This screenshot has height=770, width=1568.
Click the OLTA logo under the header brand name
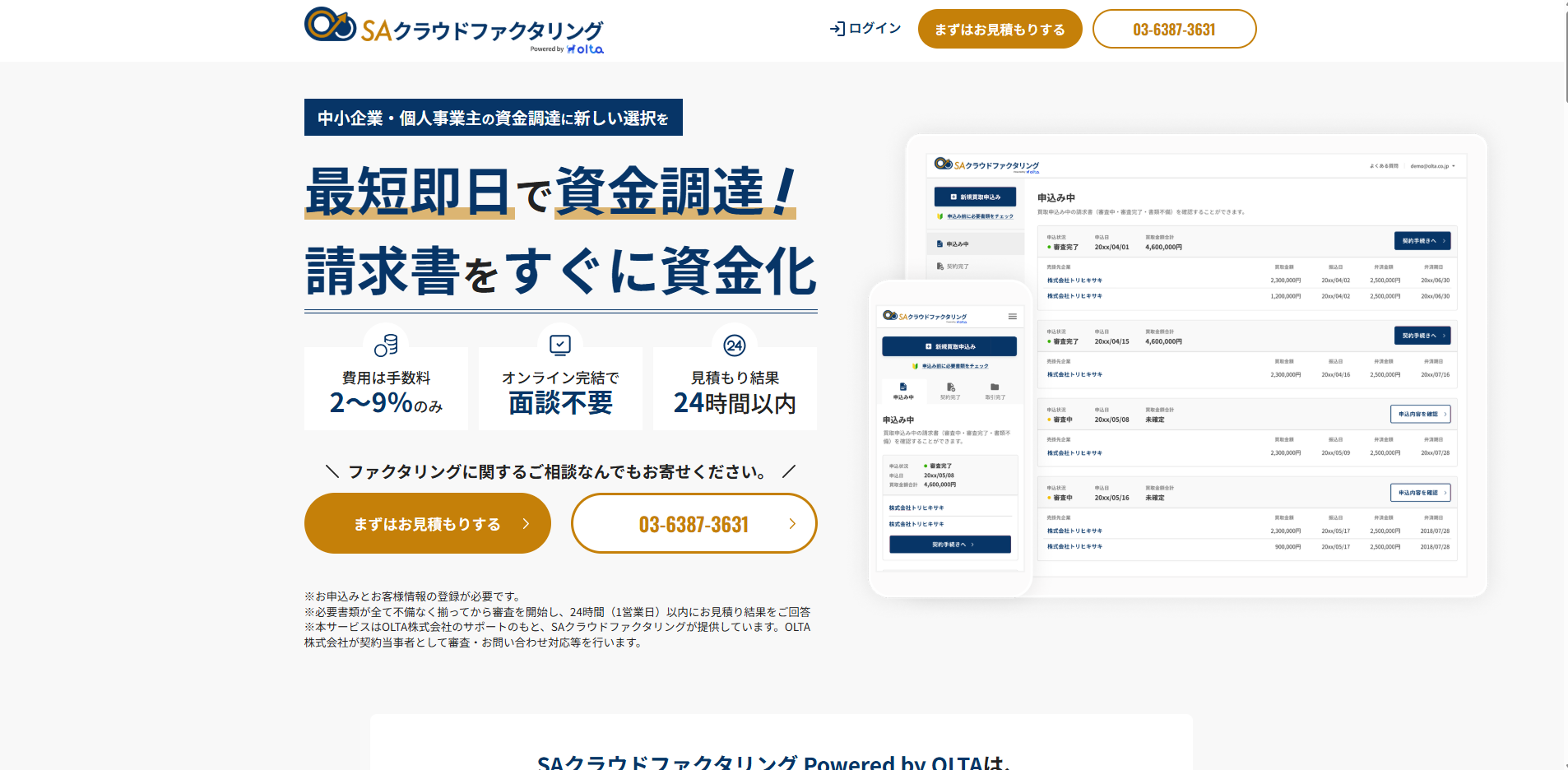coord(585,49)
